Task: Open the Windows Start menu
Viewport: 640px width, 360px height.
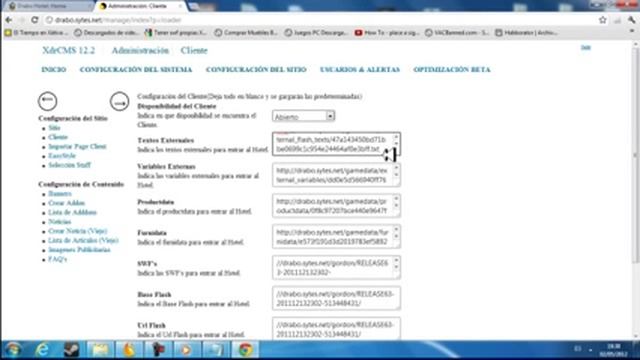Action: point(13,350)
